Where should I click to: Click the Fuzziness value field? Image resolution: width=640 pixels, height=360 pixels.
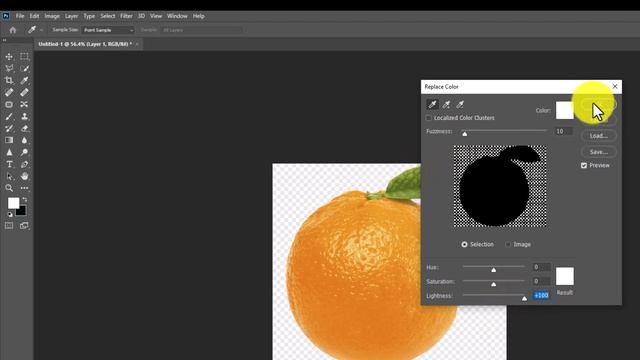click(x=563, y=131)
